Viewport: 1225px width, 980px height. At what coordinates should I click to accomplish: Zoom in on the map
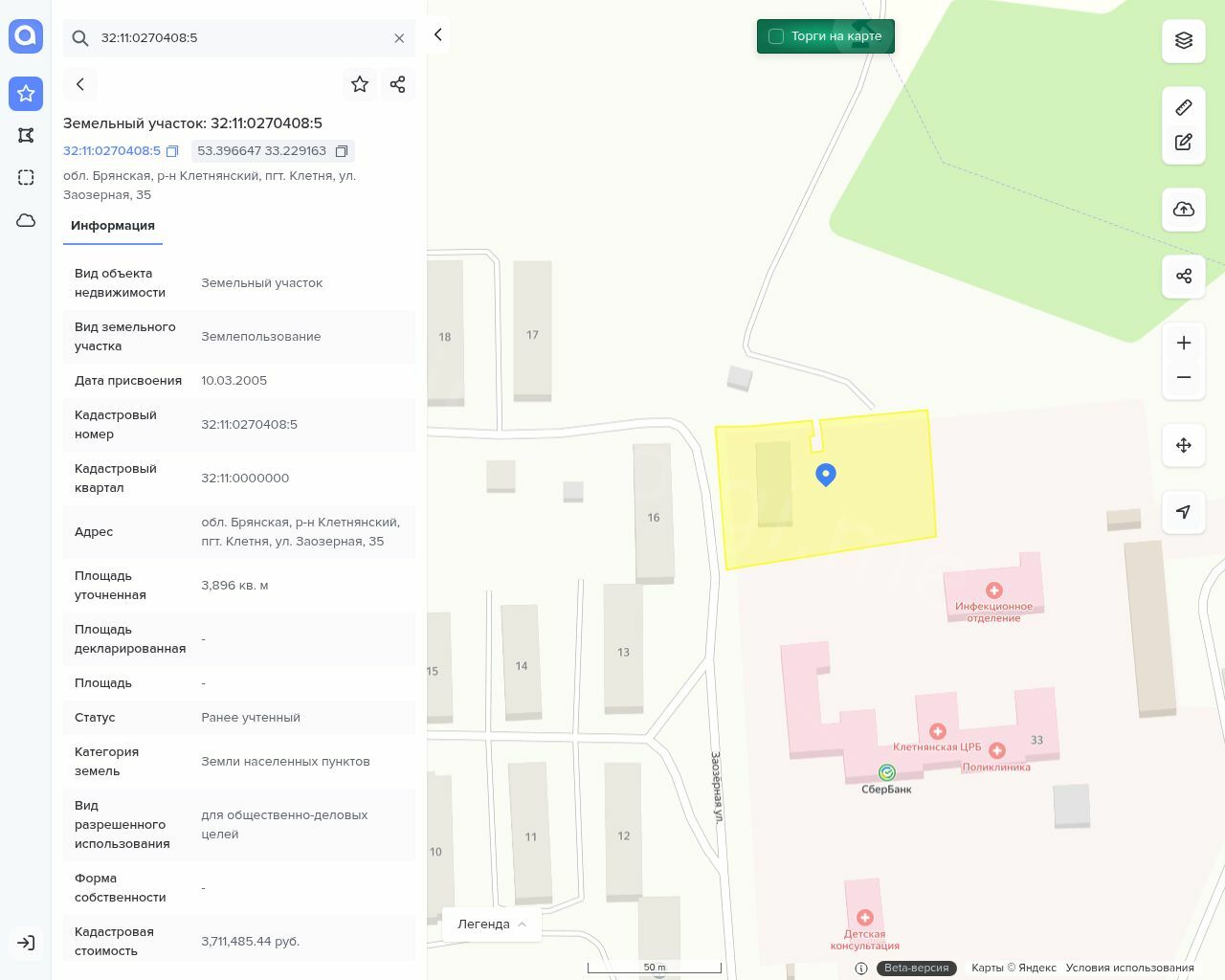(x=1184, y=343)
